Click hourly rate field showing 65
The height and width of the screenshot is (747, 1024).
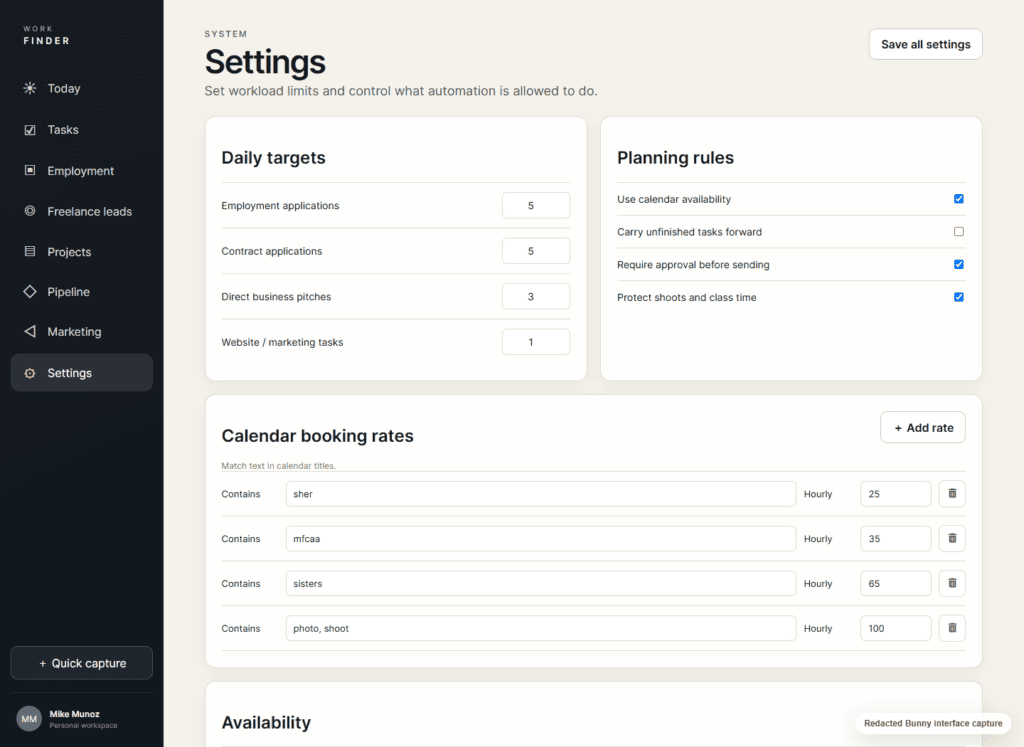point(895,583)
